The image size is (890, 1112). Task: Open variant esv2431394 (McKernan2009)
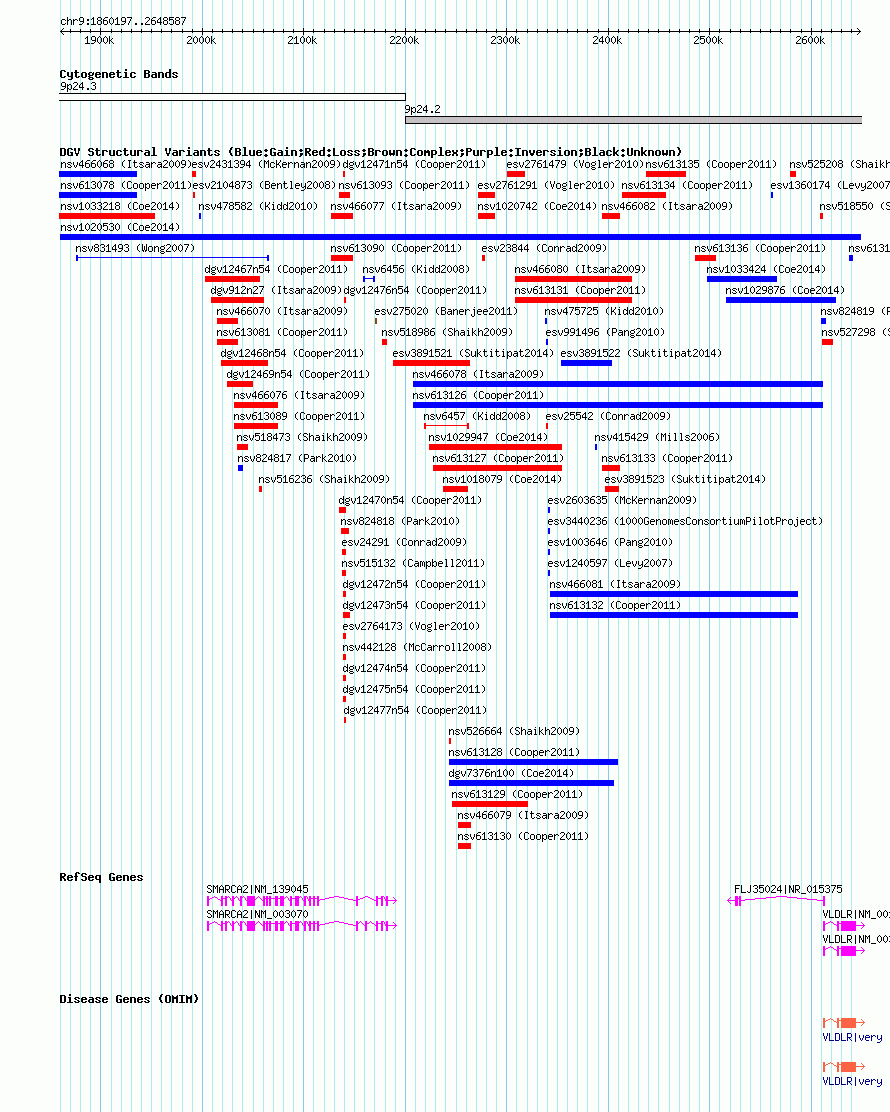(267, 165)
